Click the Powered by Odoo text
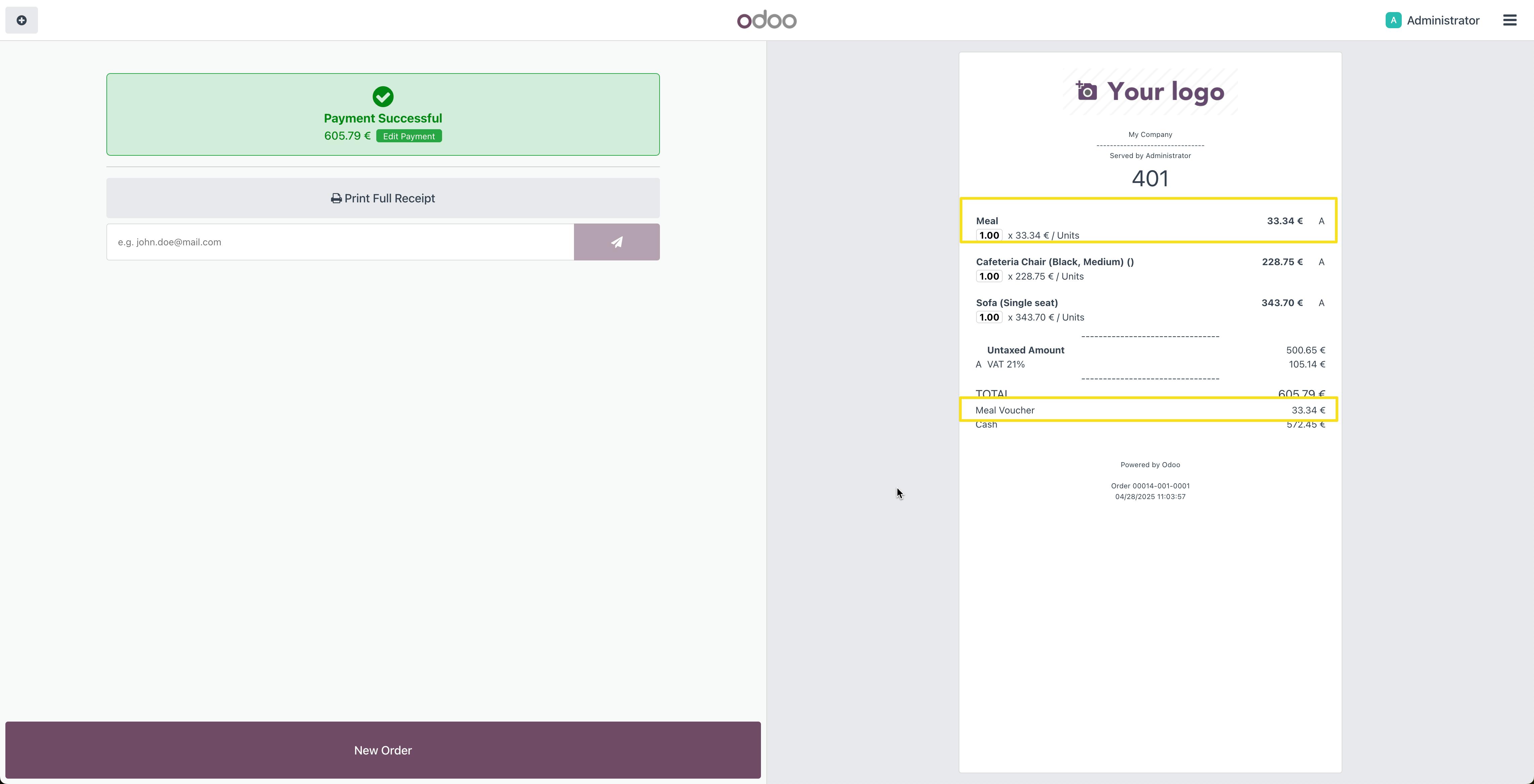Image resolution: width=1534 pixels, height=784 pixels. pos(1150,465)
